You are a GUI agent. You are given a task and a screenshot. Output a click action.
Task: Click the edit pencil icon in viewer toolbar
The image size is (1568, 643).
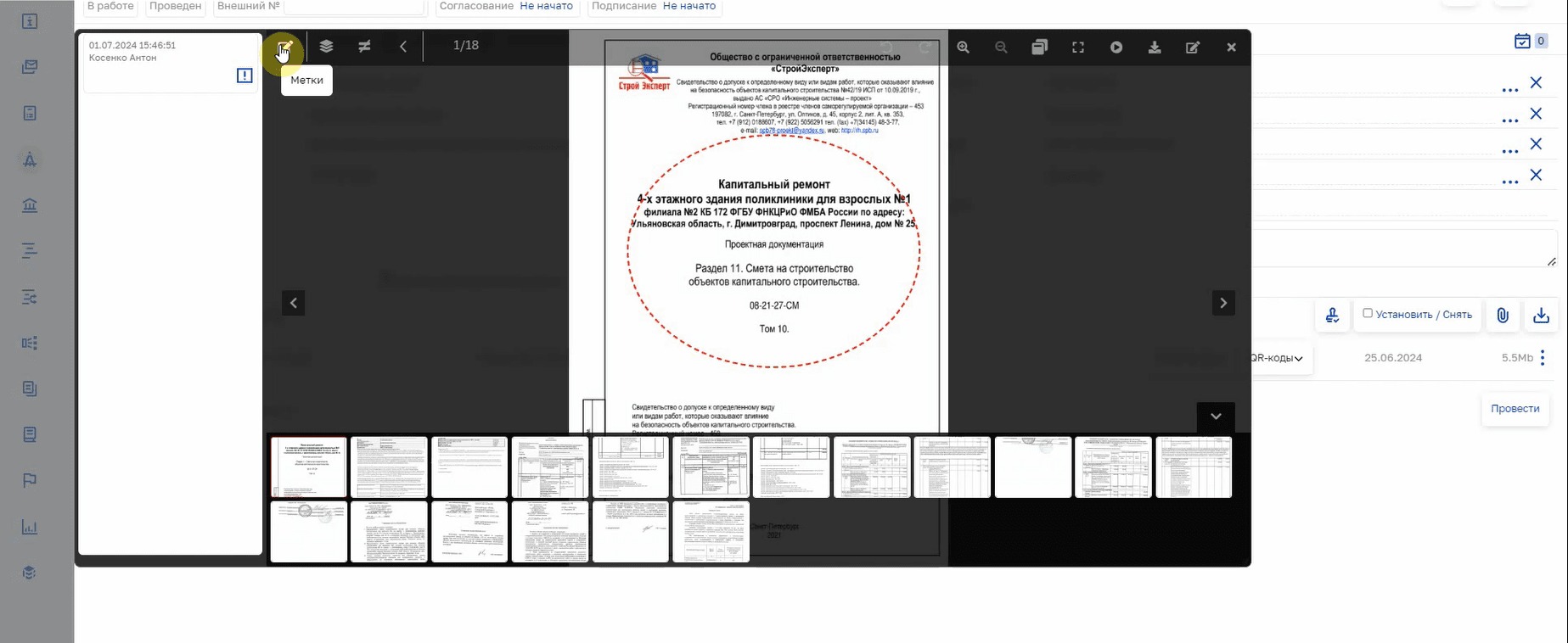tap(1193, 48)
